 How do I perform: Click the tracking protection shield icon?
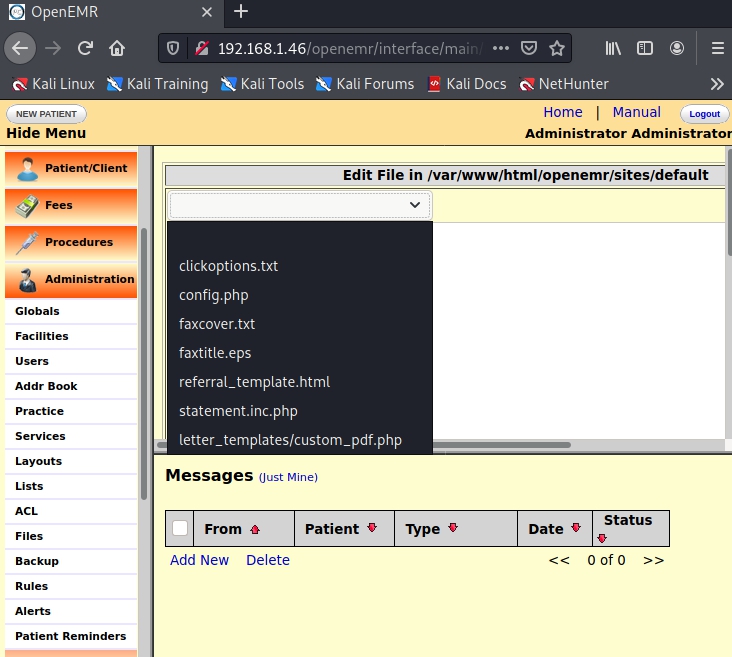(173, 48)
